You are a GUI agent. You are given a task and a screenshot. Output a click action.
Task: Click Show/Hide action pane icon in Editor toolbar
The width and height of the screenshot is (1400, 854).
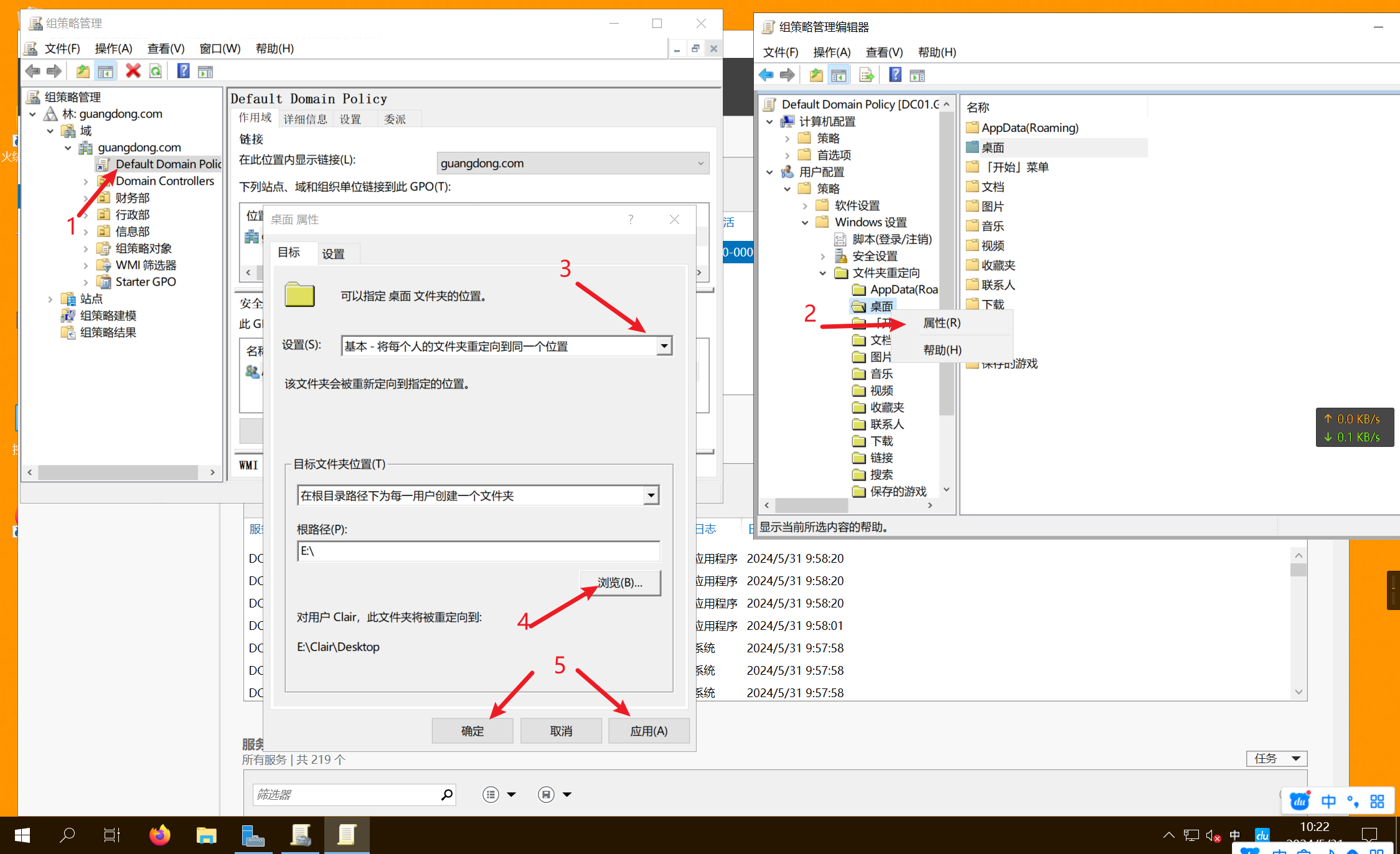point(917,76)
